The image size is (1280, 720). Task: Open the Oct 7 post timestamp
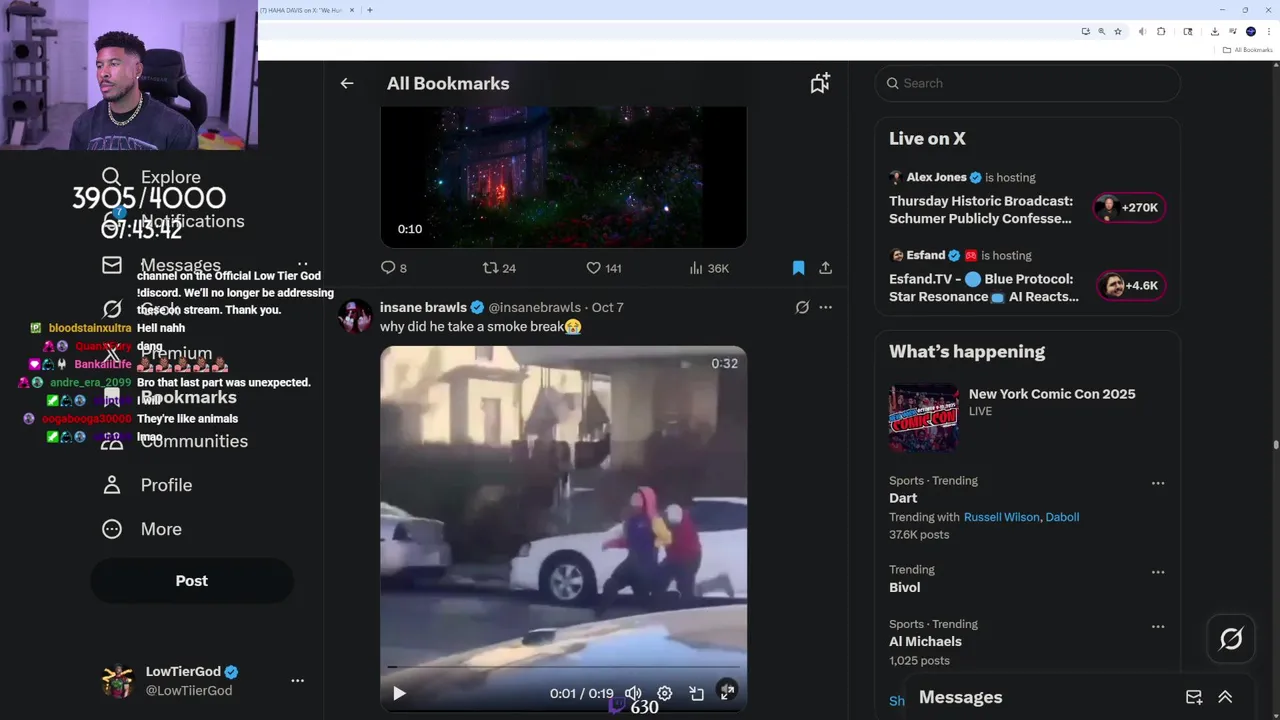point(607,307)
